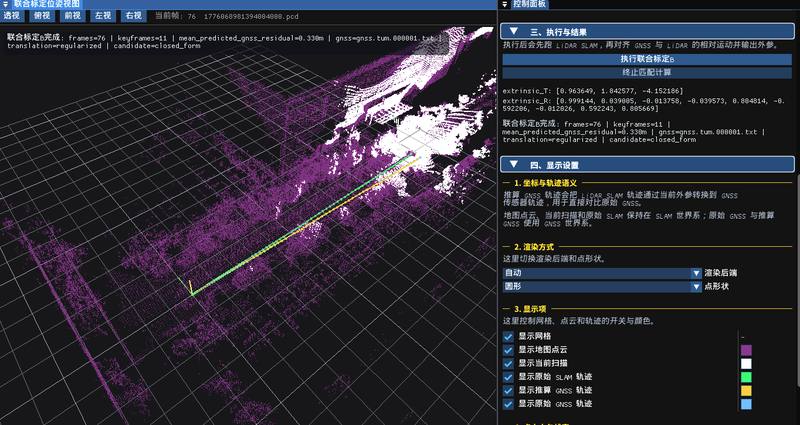800x425 pixels.
Task: Open the blue original GNSS color swatch
Action: coord(746,404)
